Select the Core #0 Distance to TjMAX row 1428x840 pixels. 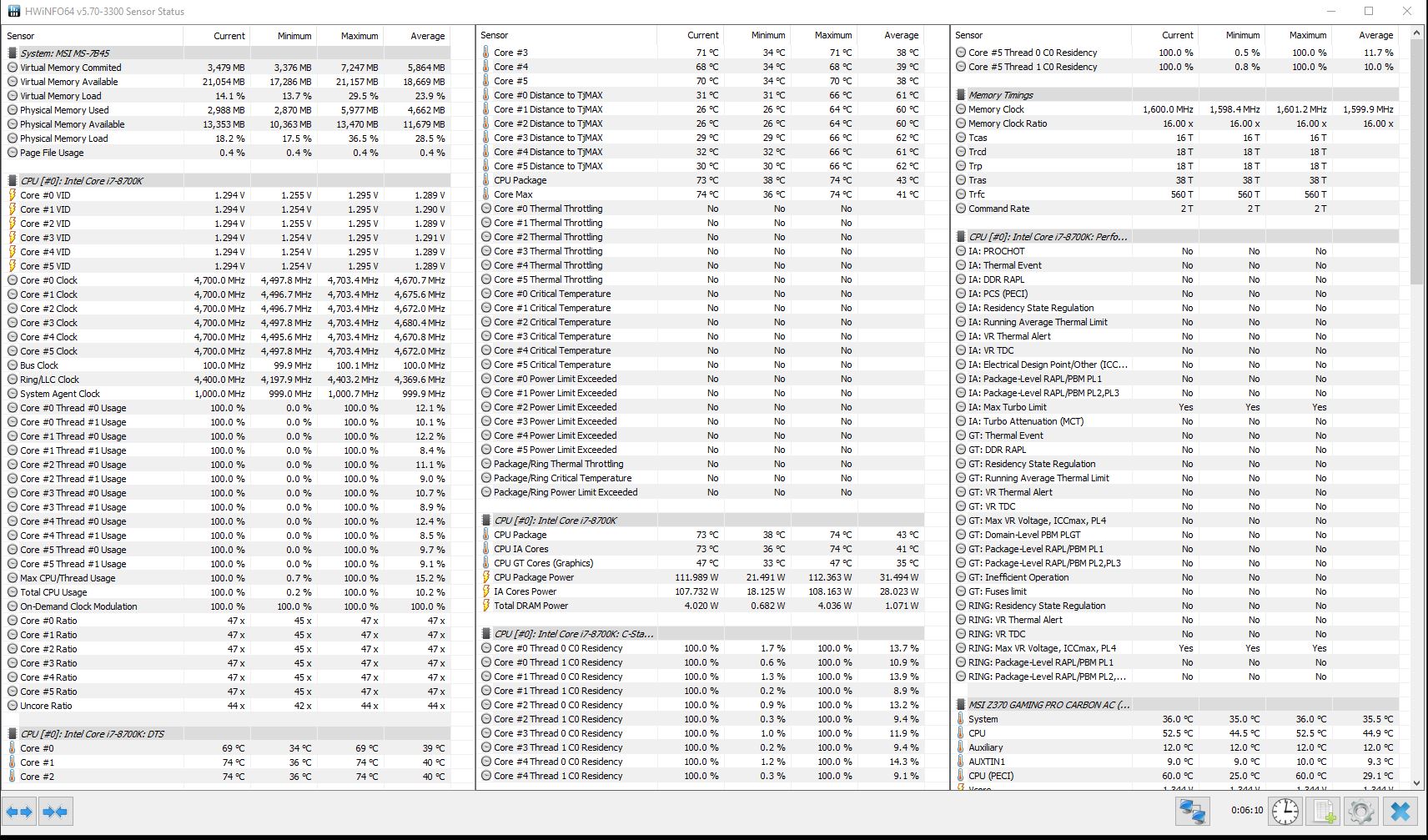tap(701, 95)
